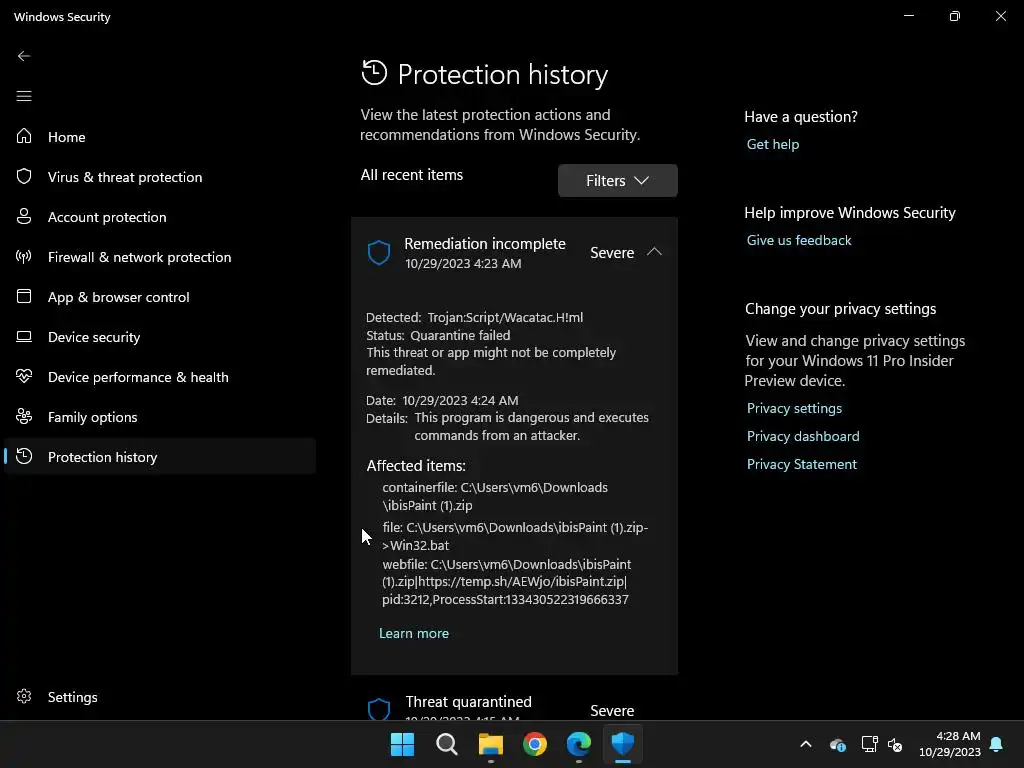Click the muted volume tray icon
Screen dimensions: 1024x768
(895, 744)
